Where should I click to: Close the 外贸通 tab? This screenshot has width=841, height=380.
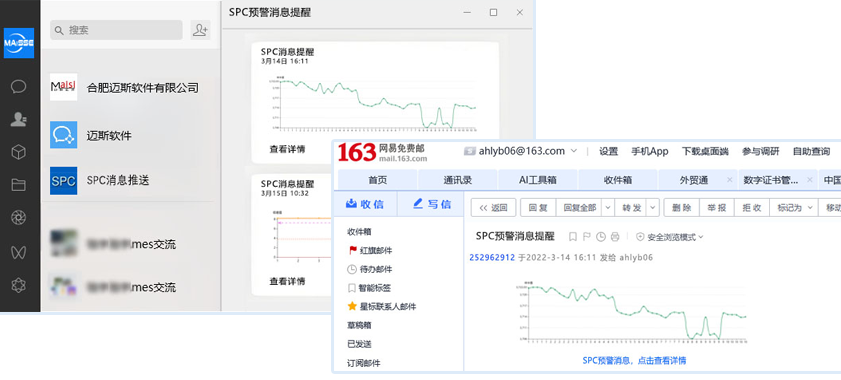tap(729, 180)
